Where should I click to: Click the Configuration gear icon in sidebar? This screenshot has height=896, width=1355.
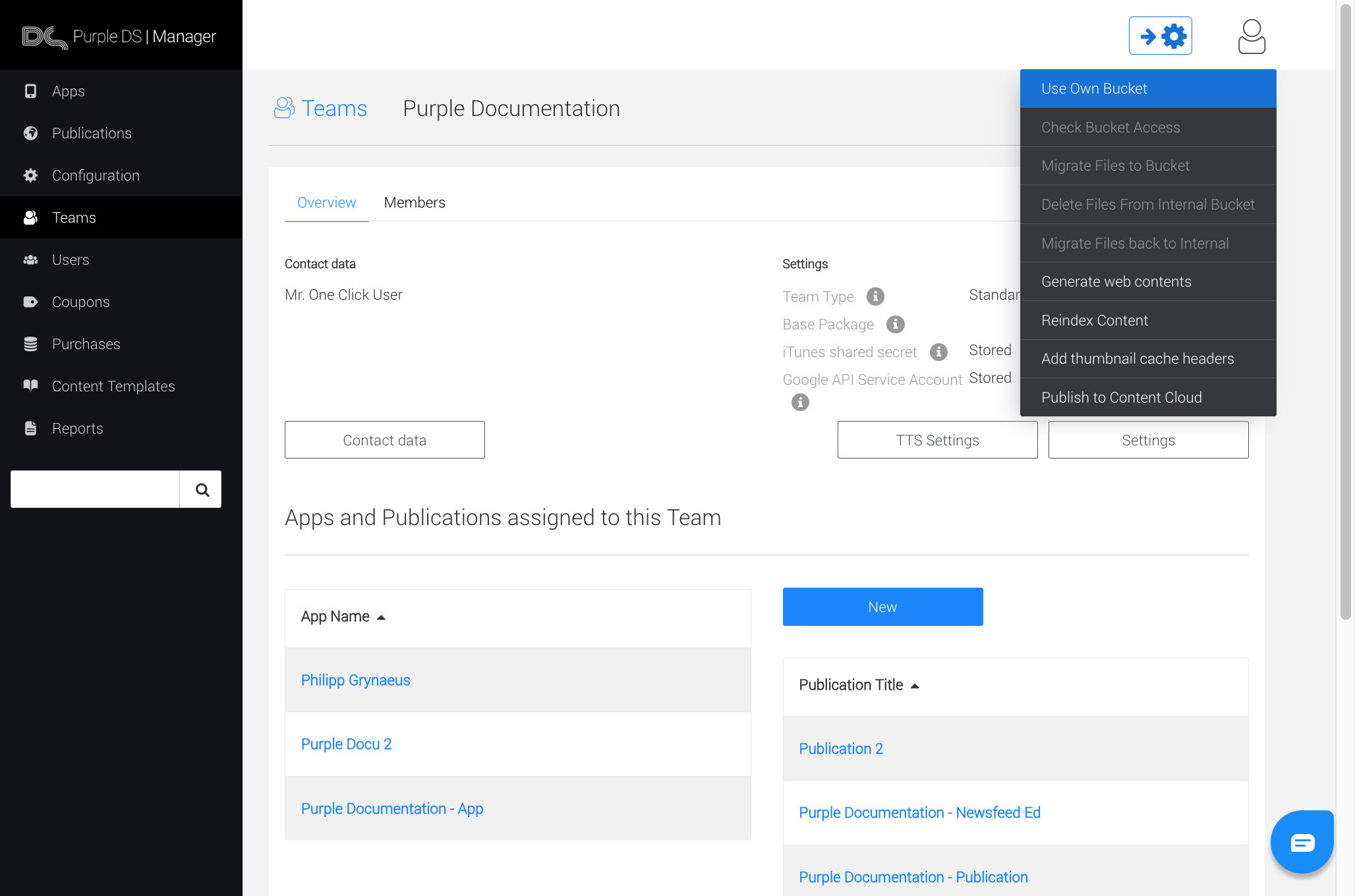[x=30, y=175]
